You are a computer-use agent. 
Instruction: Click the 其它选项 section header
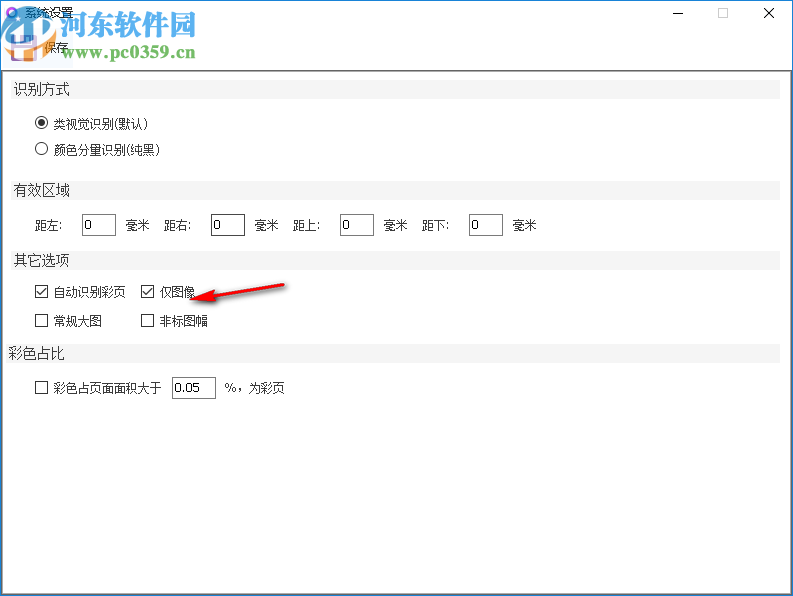pyautogui.click(x=395, y=261)
